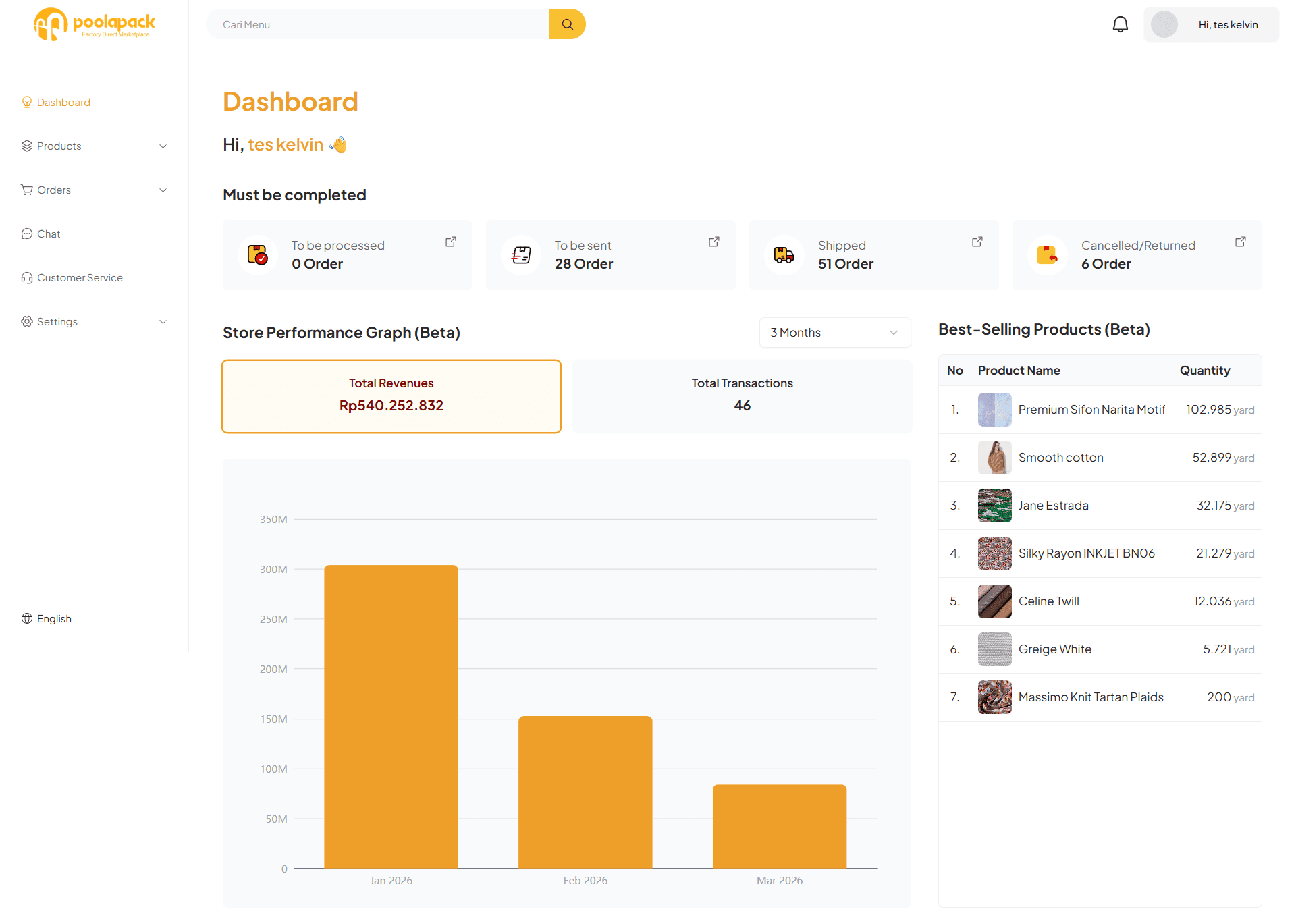Image resolution: width=1296 pixels, height=924 pixels.
Task: Open notifications via the bell icon
Action: tap(1120, 24)
